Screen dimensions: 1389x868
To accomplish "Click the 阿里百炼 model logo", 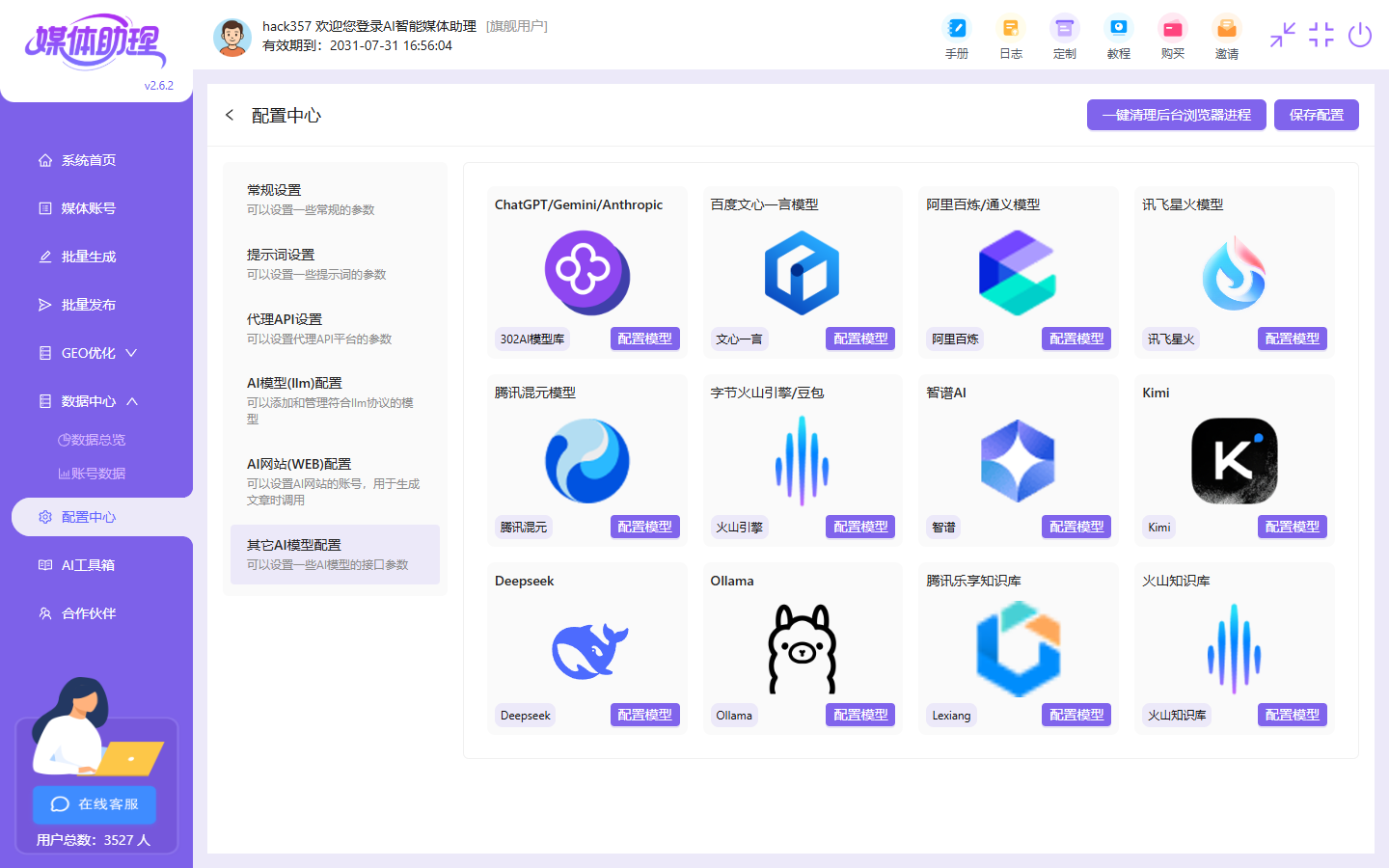I will pos(1018,273).
